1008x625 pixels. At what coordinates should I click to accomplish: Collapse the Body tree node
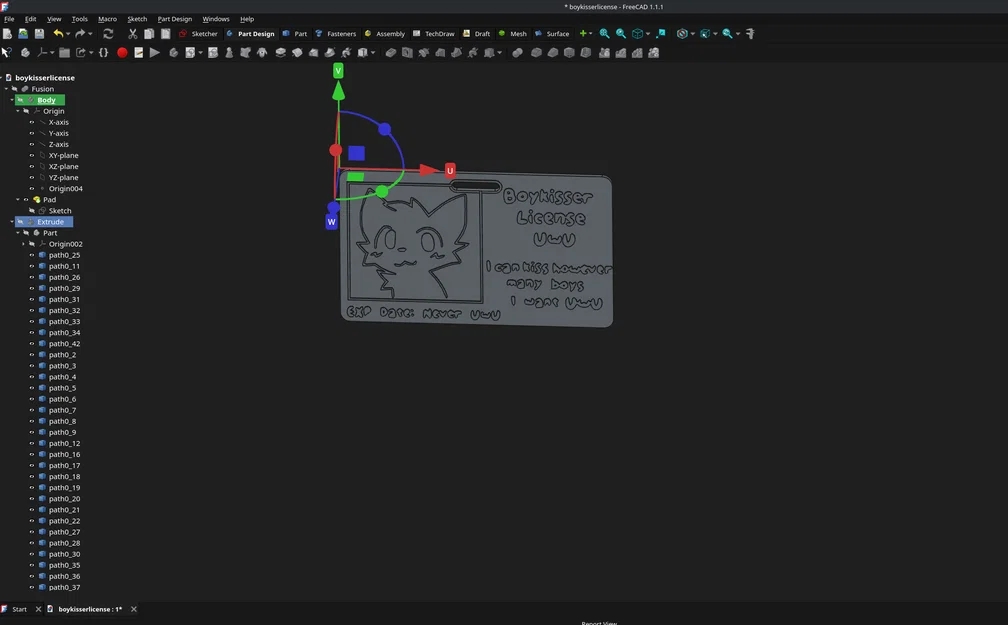pos(12,100)
